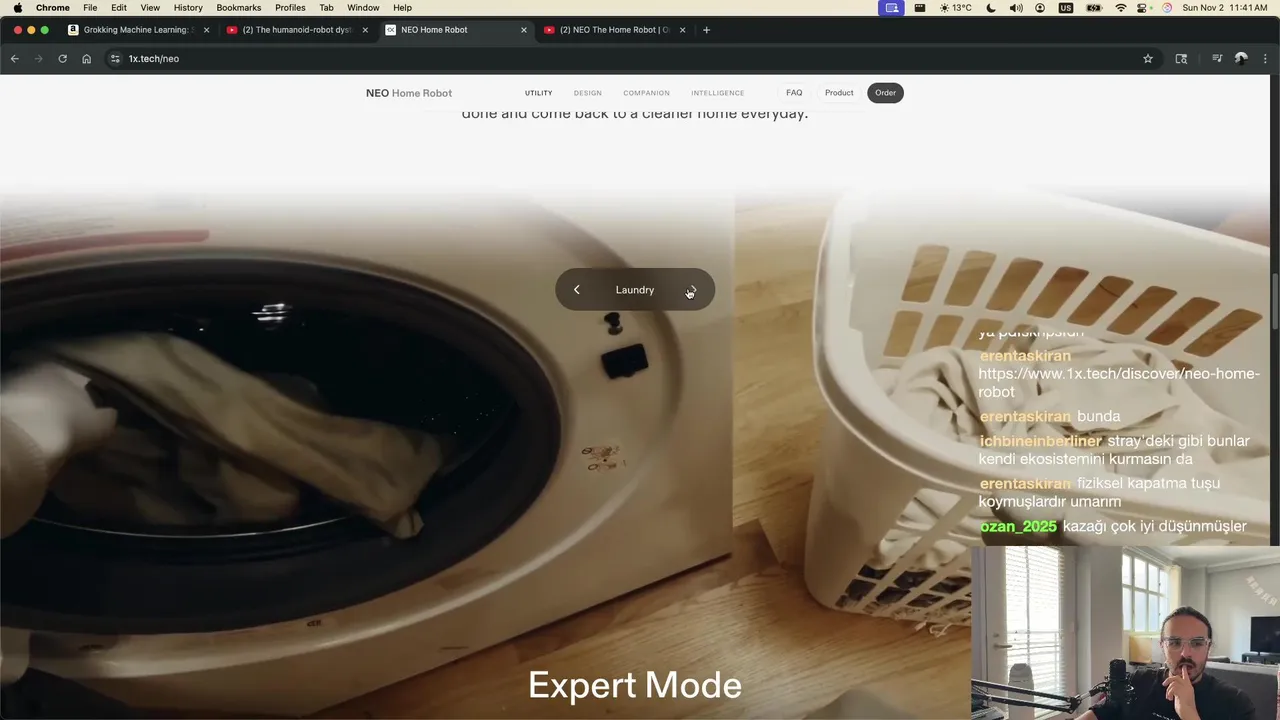The image size is (1280, 720).
Task: Open the FAQ page link
Action: tap(794, 93)
